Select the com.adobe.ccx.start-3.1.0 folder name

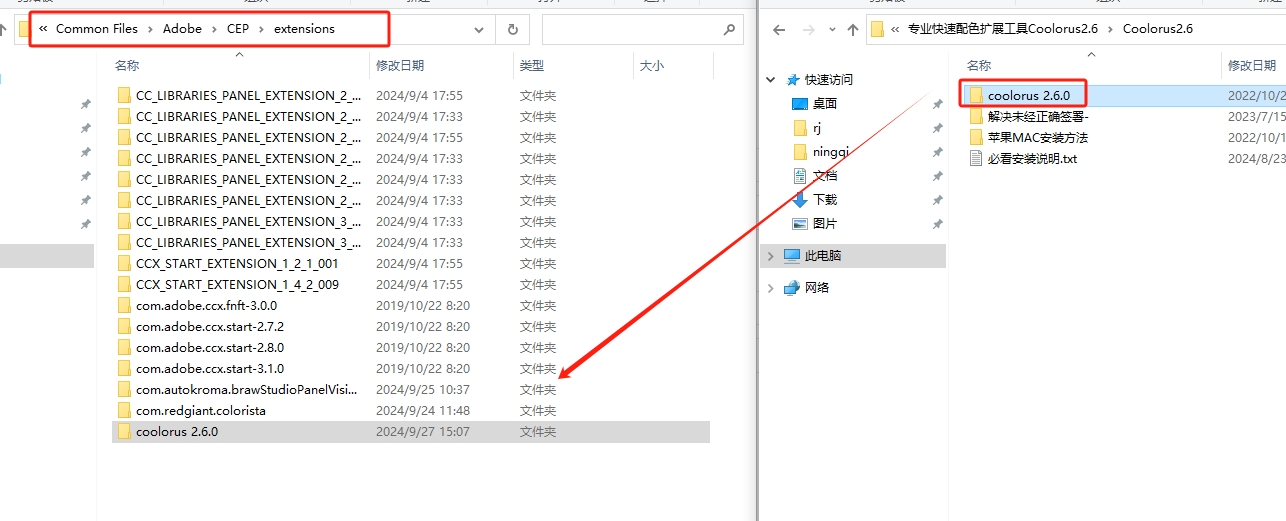pyautogui.click(x=210, y=368)
